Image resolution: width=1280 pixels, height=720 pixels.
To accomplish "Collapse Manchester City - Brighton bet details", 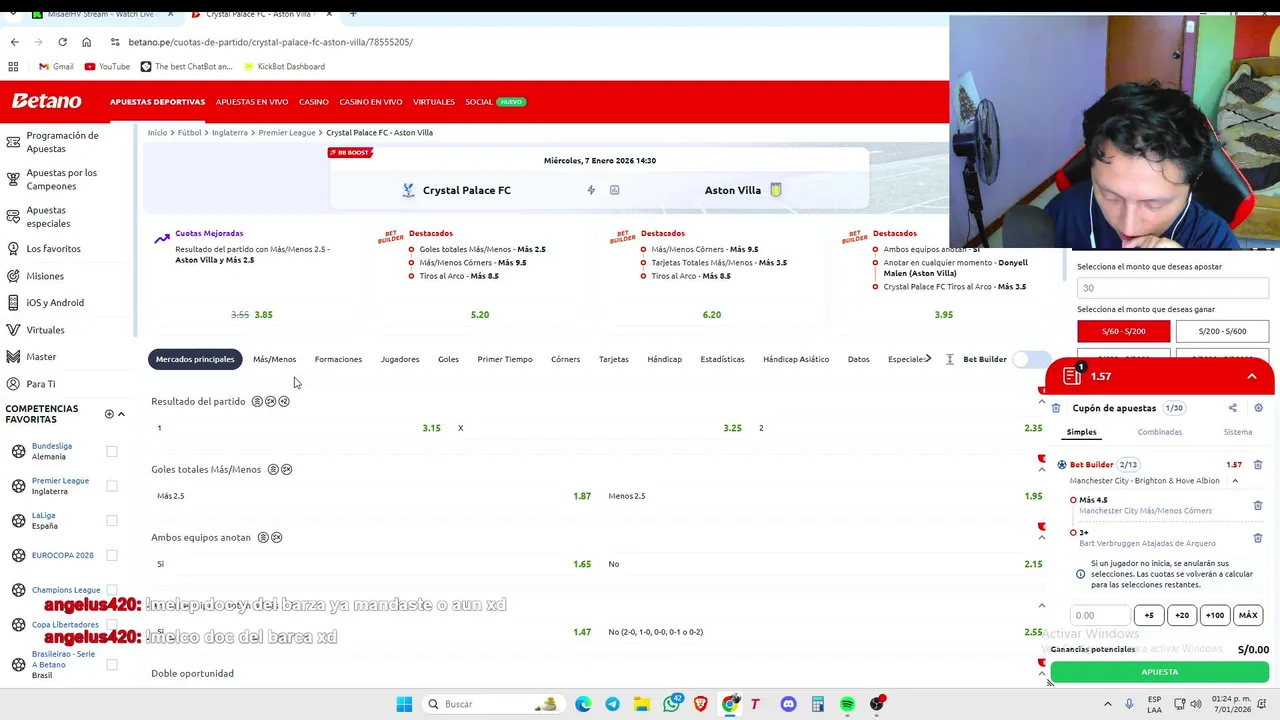I will click(x=1235, y=481).
